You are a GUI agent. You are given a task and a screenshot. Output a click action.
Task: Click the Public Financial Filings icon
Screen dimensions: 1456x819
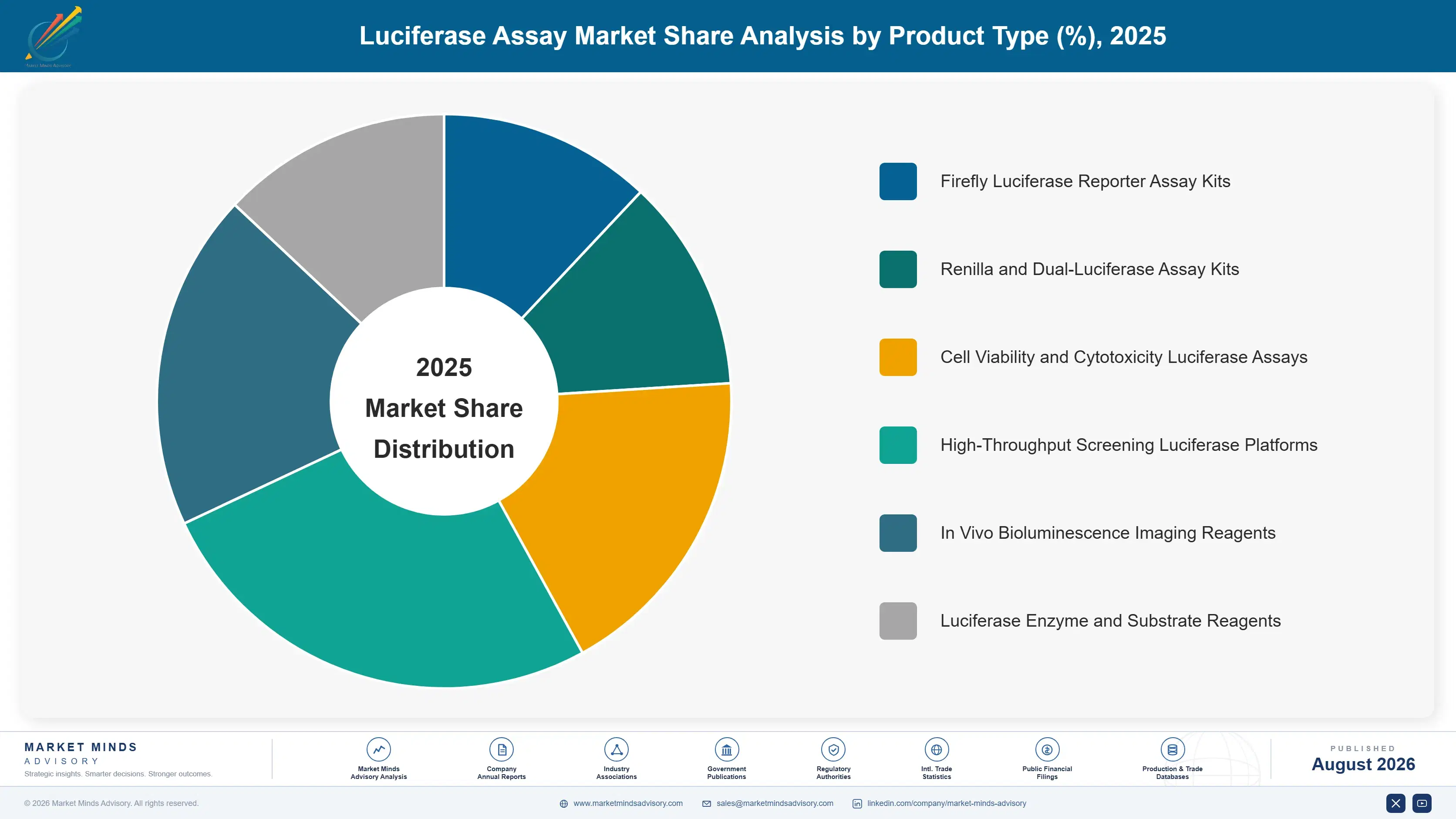(1047, 749)
